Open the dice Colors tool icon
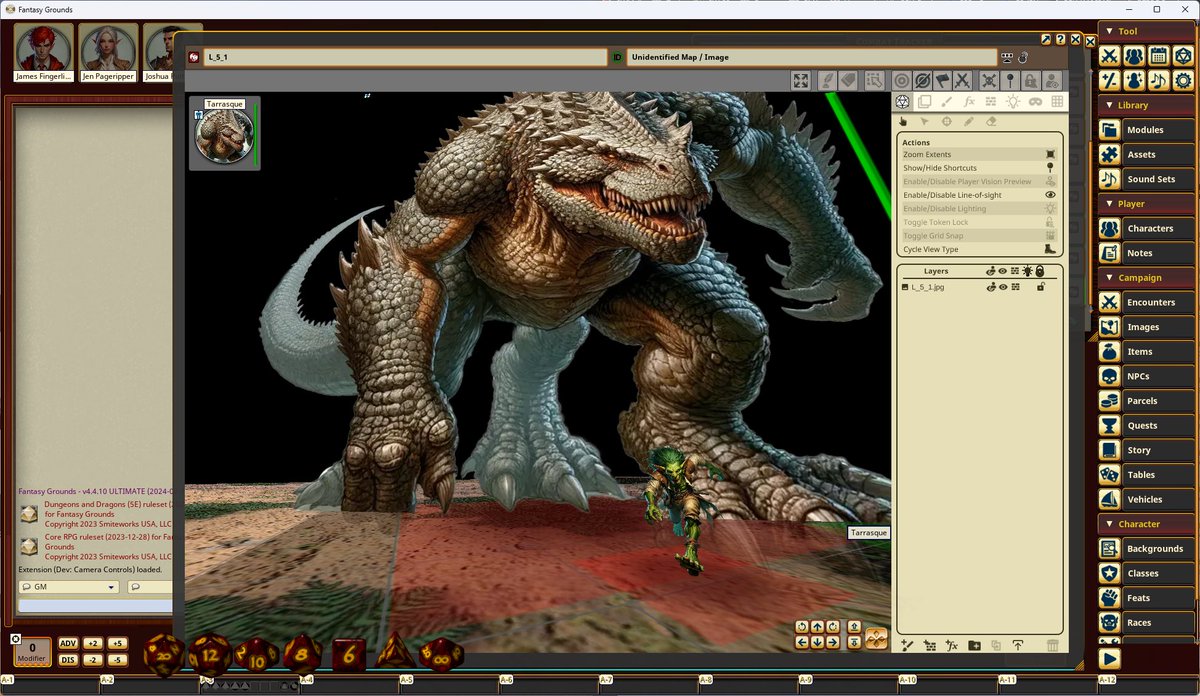 (1183, 56)
